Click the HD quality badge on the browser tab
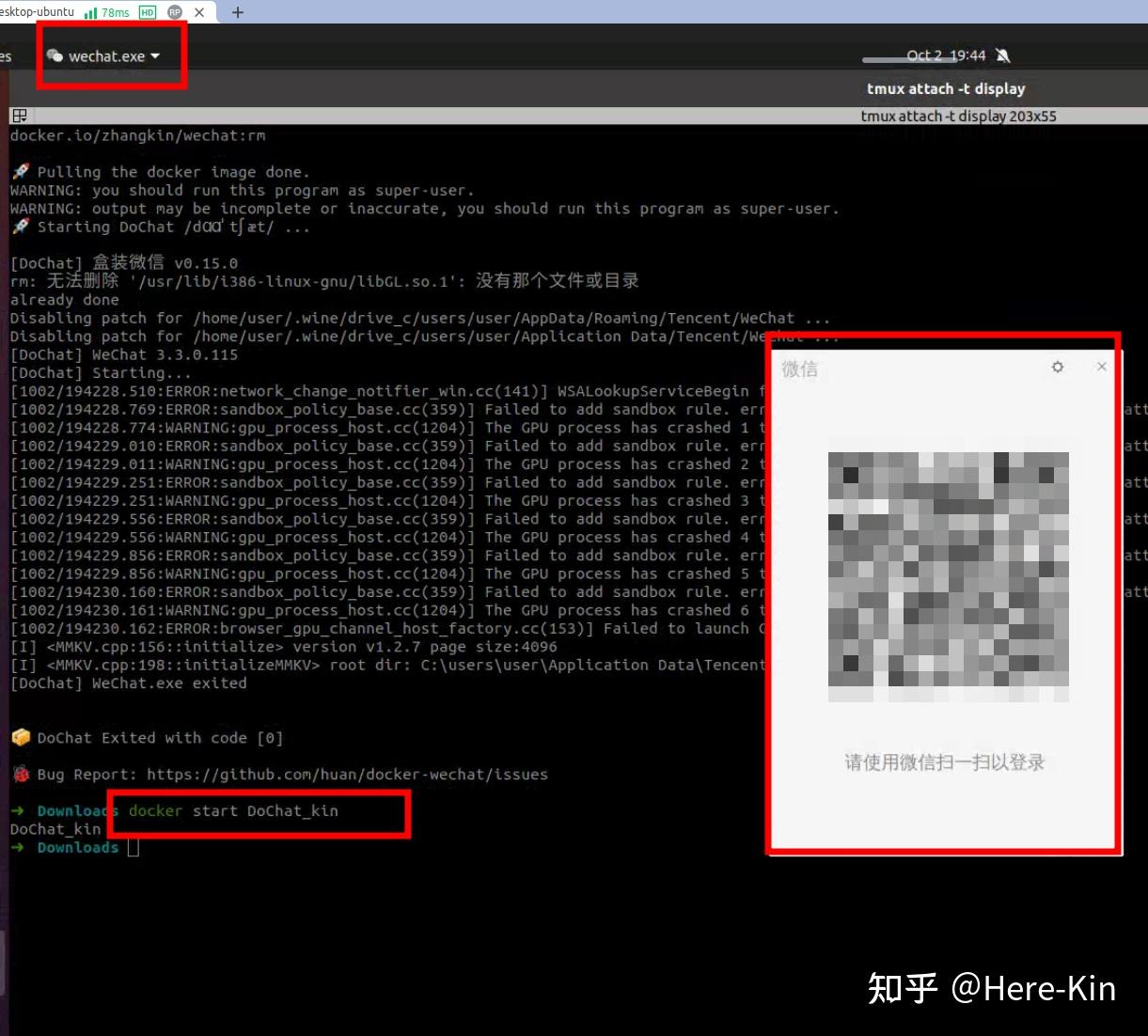1148x1036 pixels. click(146, 12)
